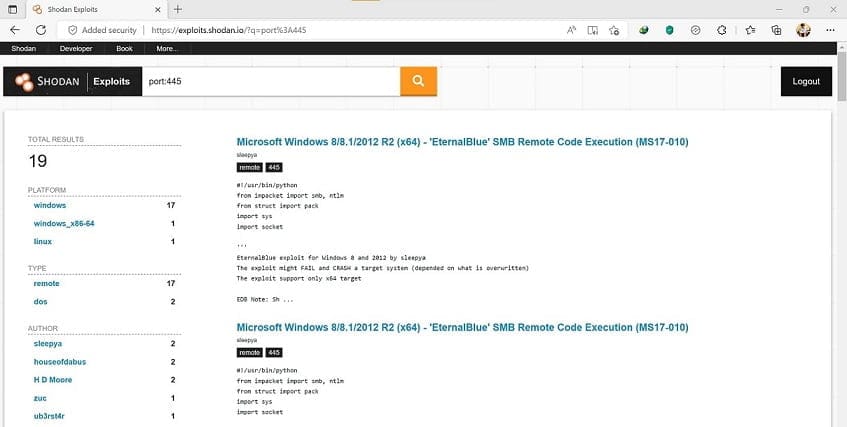The height and width of the screenshot is (427, 847).
Task: Open the Developer menu item
Action: pyautogui.click(x=76, y=48)
